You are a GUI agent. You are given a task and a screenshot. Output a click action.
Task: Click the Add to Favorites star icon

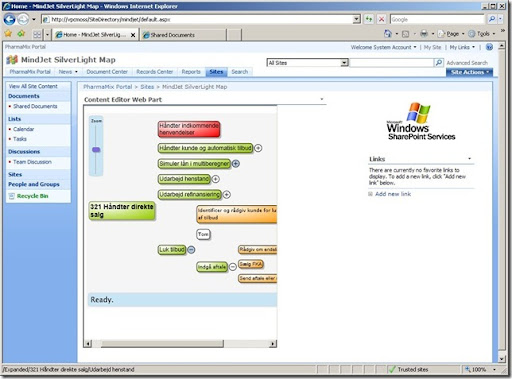point(21,34)
